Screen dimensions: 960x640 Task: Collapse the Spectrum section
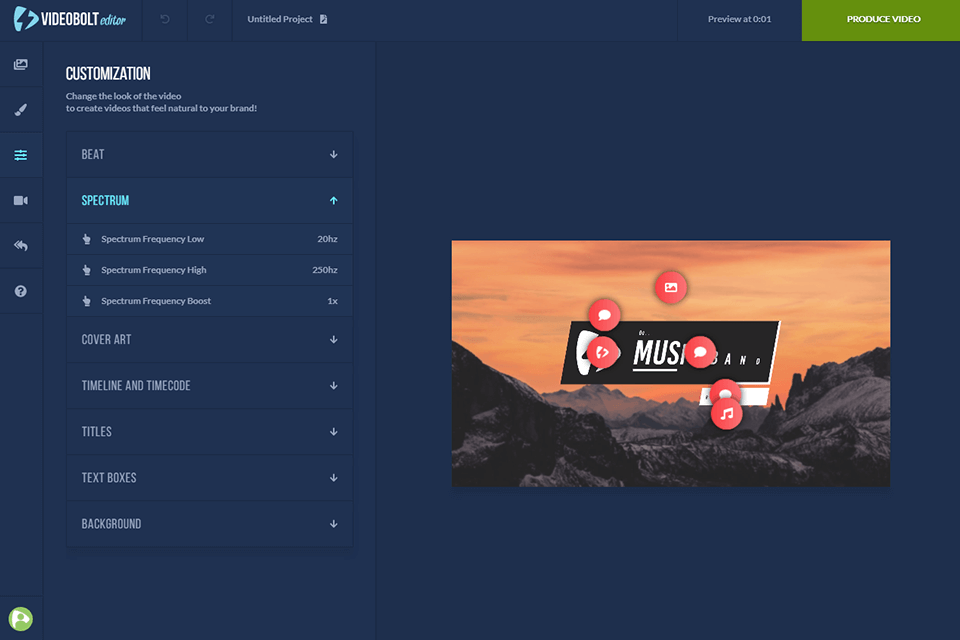[209, 201]
